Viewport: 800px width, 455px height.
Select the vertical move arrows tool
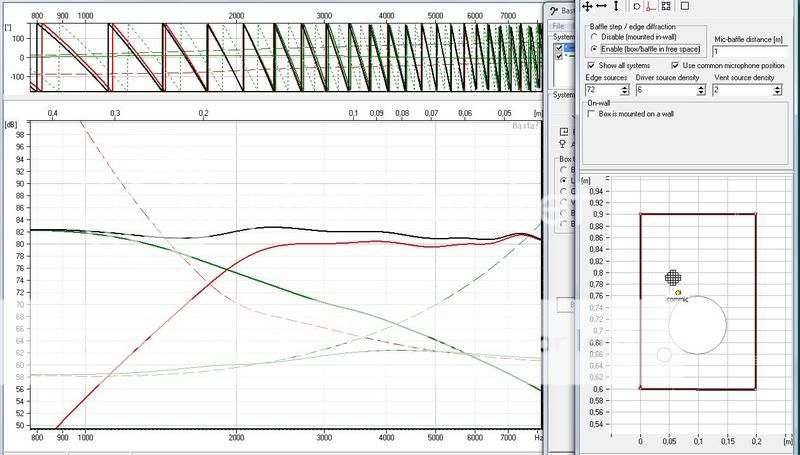(616, 6)
